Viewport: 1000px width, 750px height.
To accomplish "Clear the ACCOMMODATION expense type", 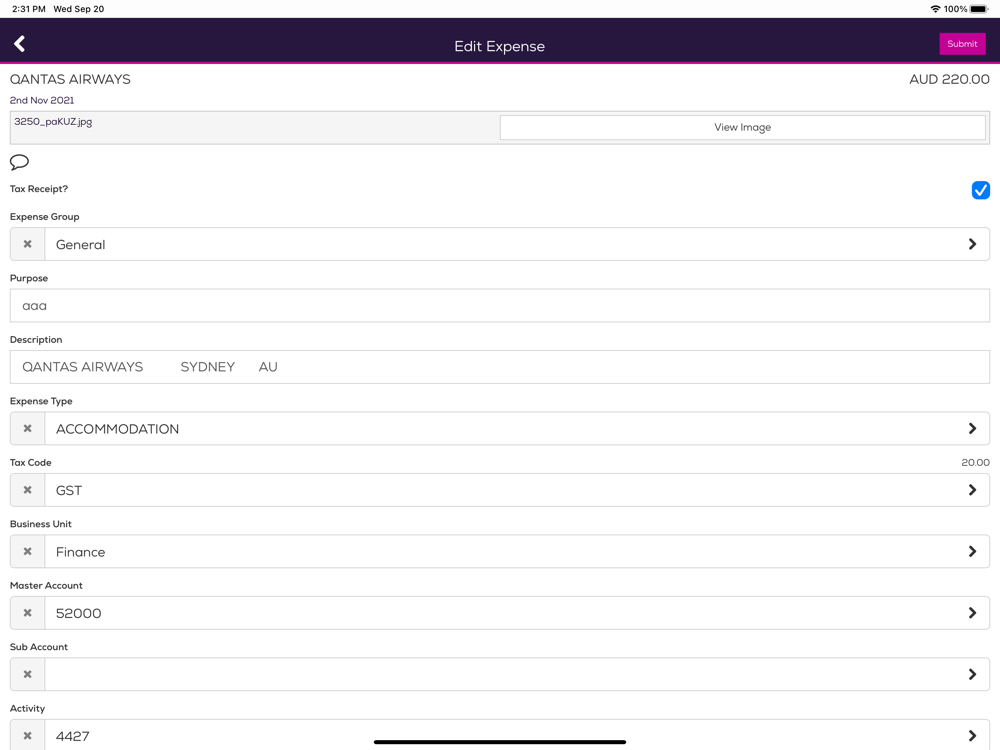I will coord(27,429).
